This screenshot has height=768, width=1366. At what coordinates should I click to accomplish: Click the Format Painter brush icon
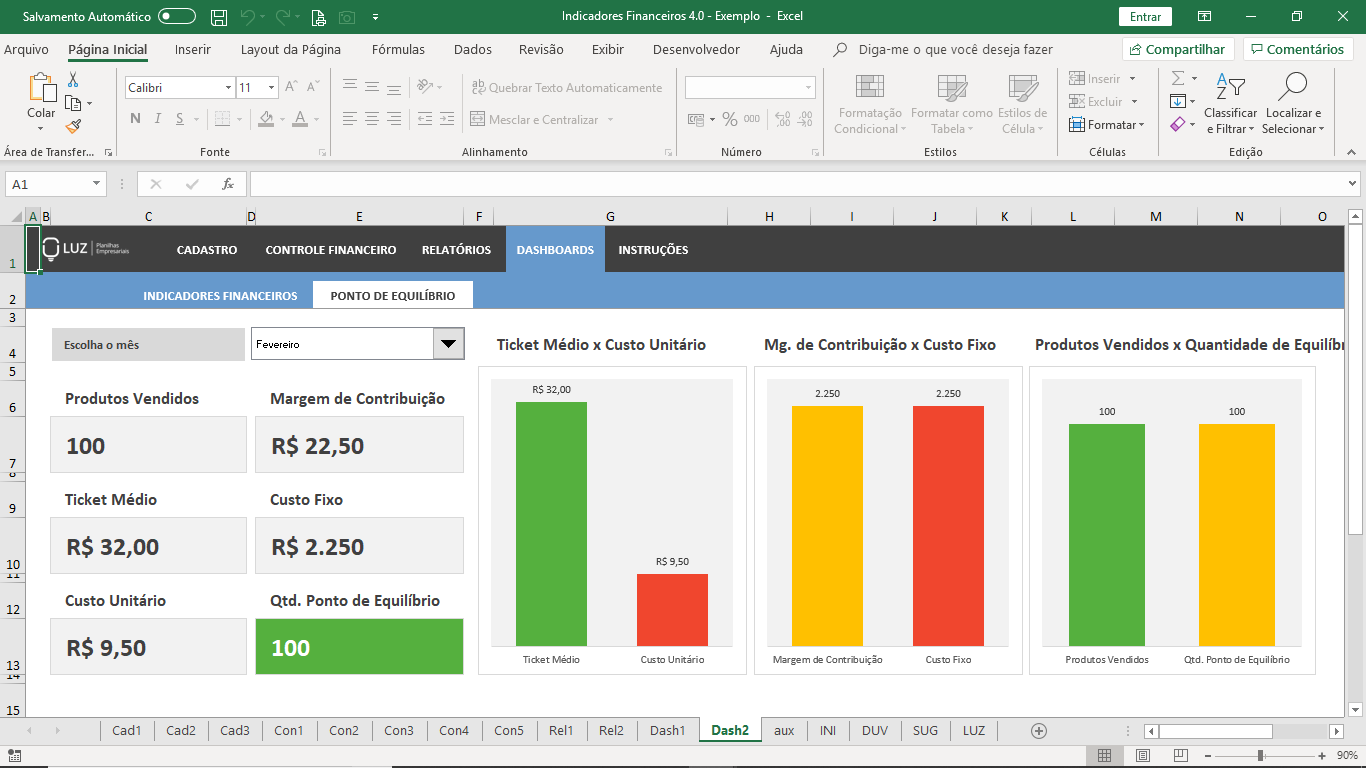coord(74,126)
